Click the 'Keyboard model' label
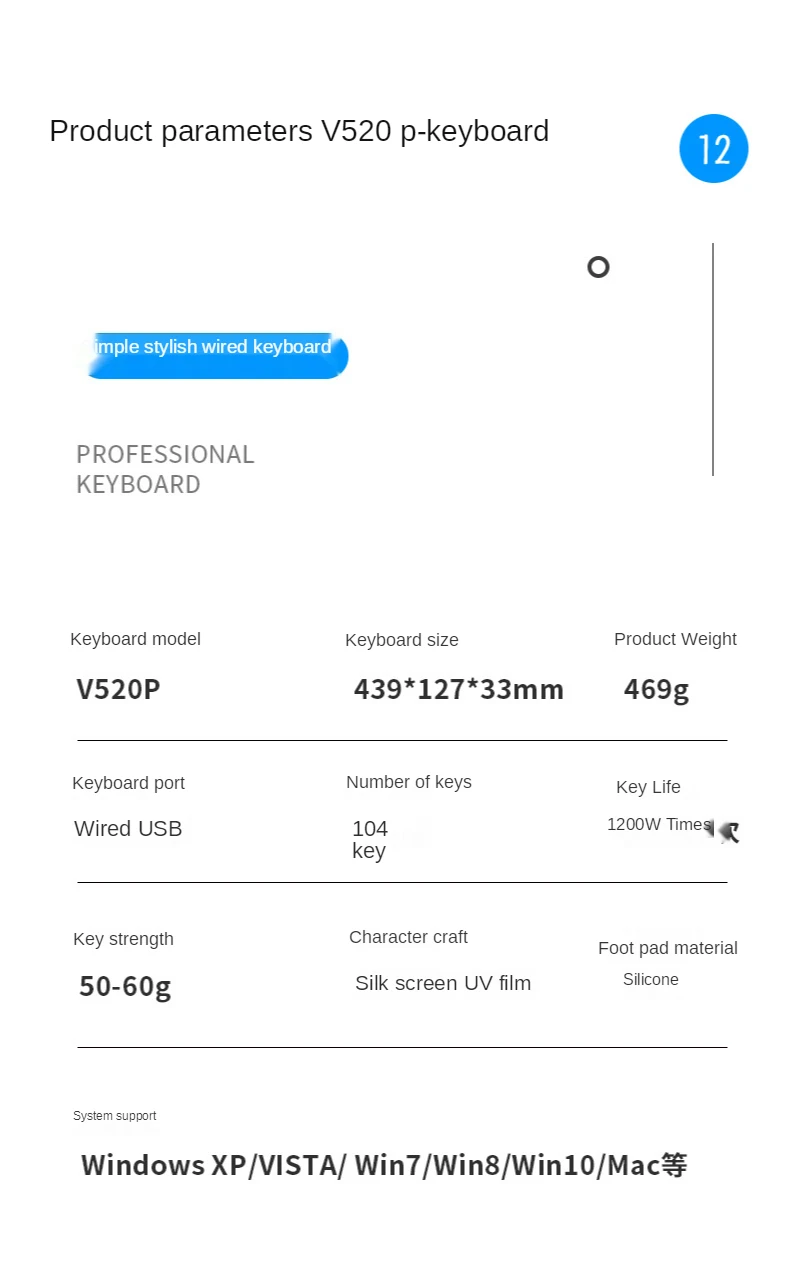 [x=135, y=639]
